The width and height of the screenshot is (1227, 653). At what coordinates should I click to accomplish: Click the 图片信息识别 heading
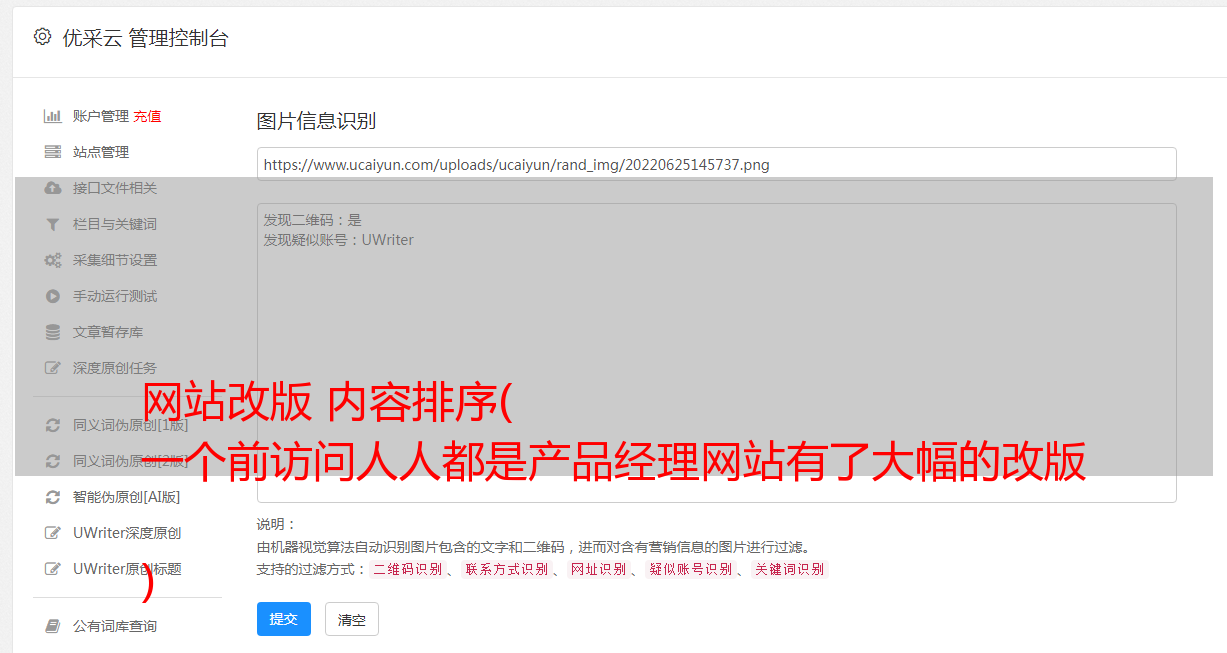click(x=316, y=121)
